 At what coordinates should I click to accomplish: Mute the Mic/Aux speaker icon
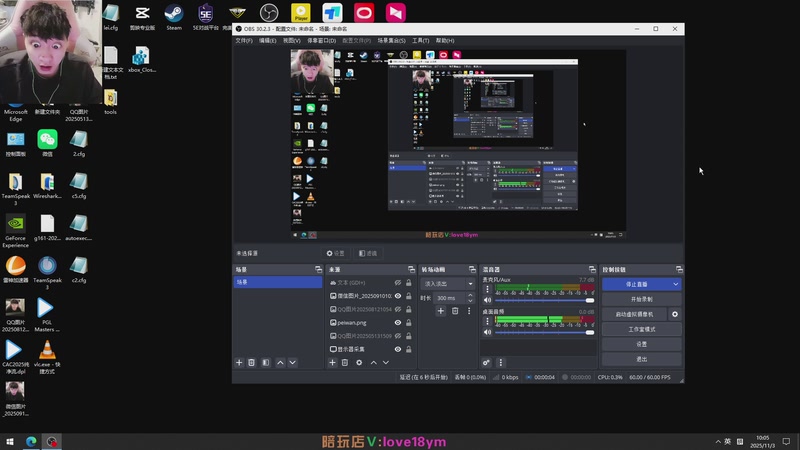coord(487,301)
